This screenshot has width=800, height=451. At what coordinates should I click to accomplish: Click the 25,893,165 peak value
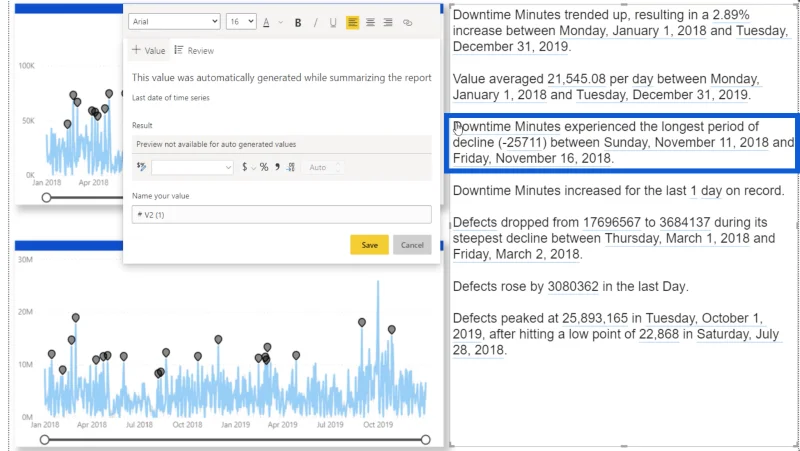595,318
